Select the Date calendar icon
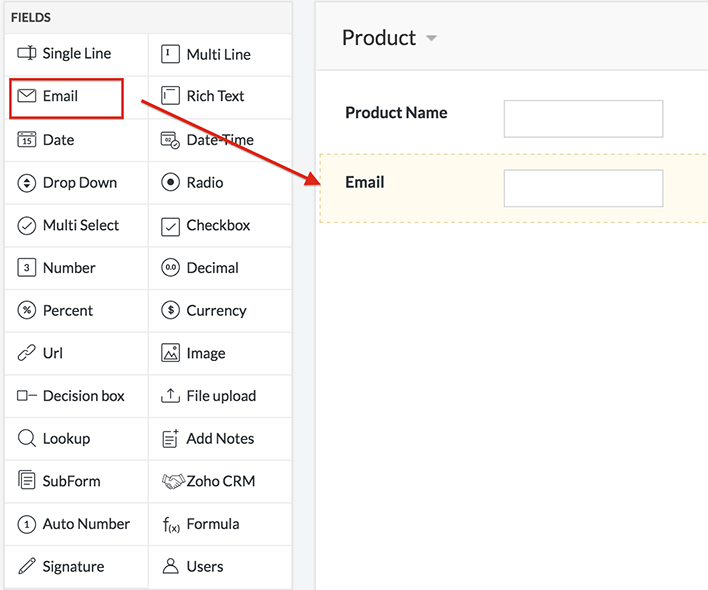This screenshot has height=590, width=708. click(x=27, y=140)
